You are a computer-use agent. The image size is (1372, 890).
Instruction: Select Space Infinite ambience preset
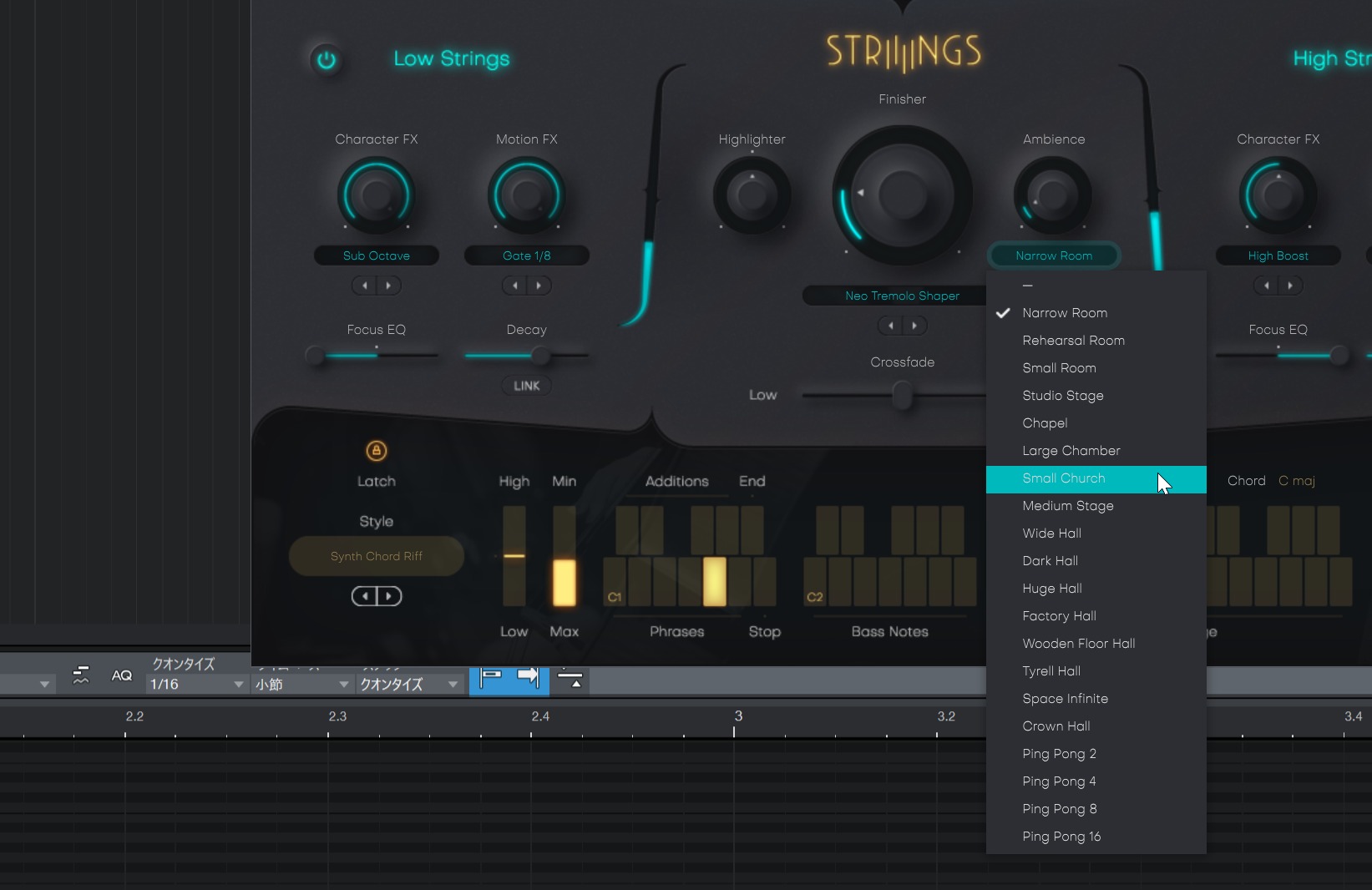(x=1096, y=699)
